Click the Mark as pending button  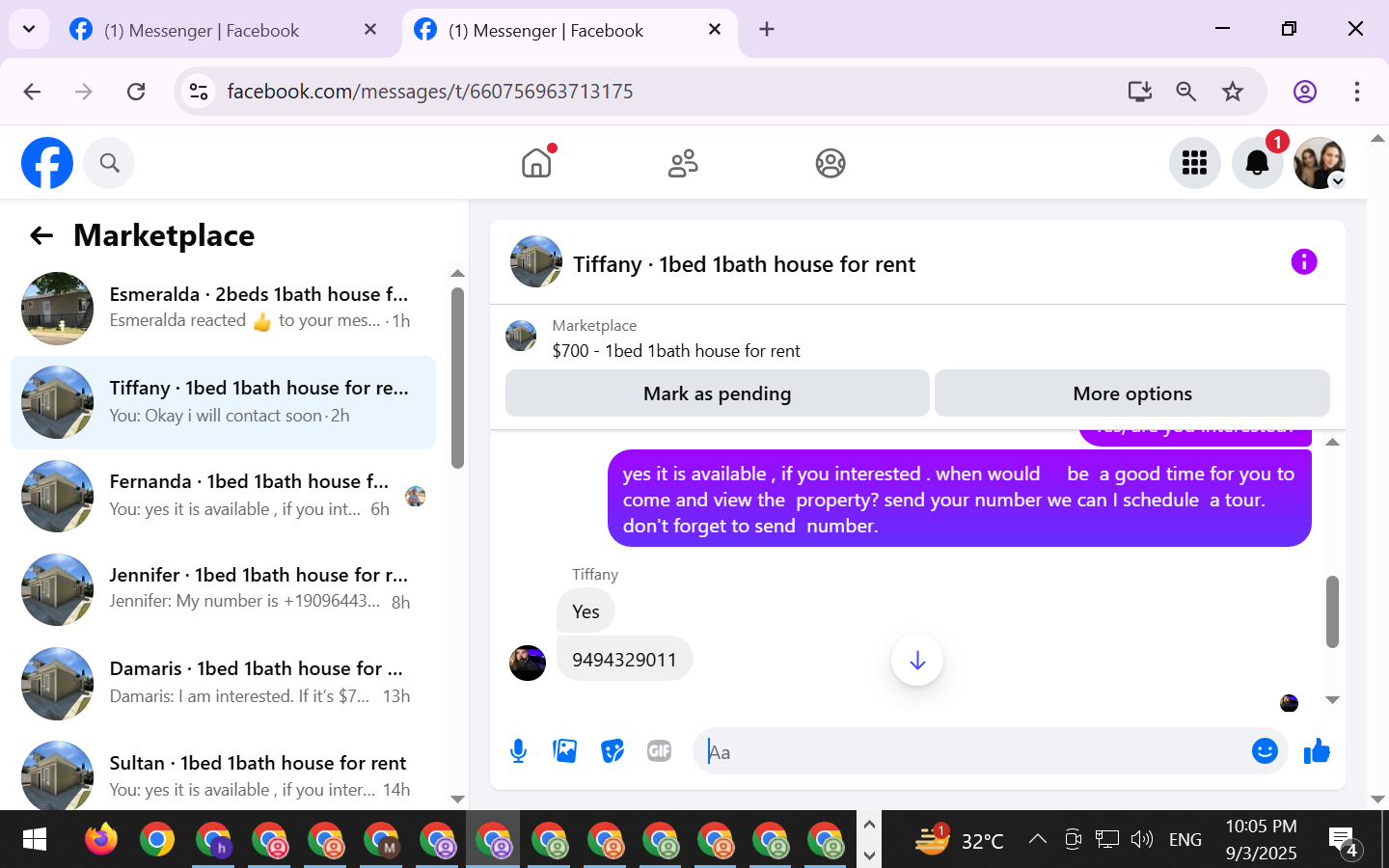tap(717, 393)
